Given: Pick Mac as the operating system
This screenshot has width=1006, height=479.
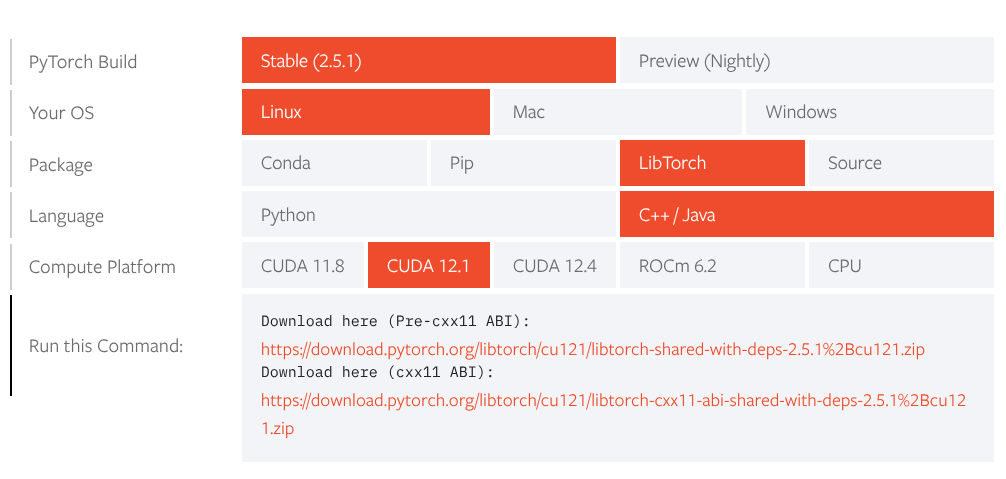Looking at the screenshot, I should 618,112.
